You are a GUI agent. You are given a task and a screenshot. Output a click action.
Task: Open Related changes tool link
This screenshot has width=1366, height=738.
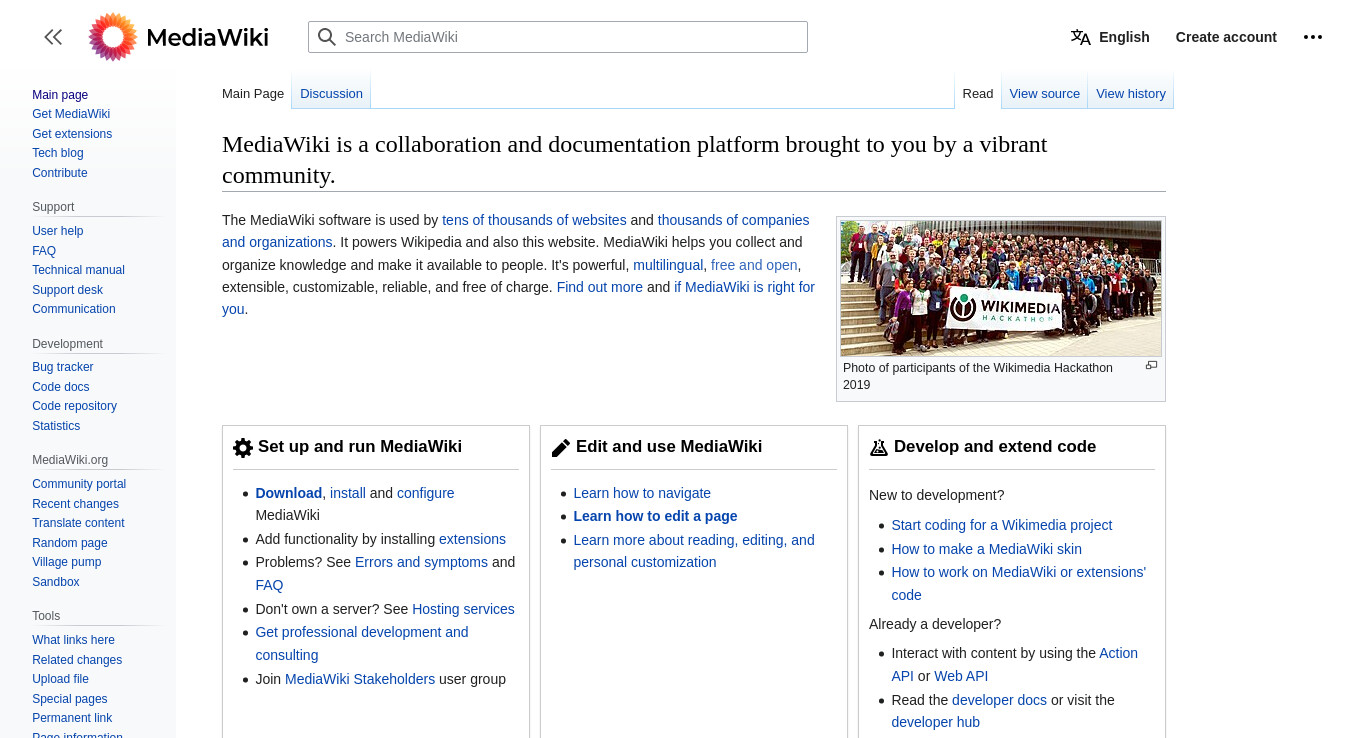click(77, 660)
